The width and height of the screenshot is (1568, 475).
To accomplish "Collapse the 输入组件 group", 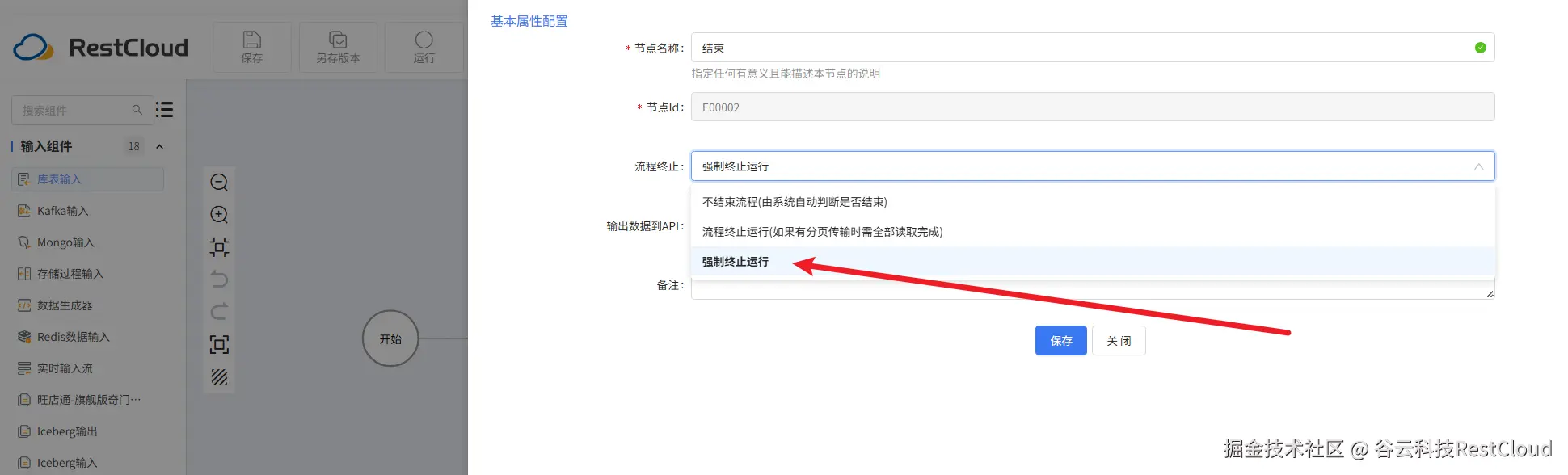I will (x=159, y=146).
